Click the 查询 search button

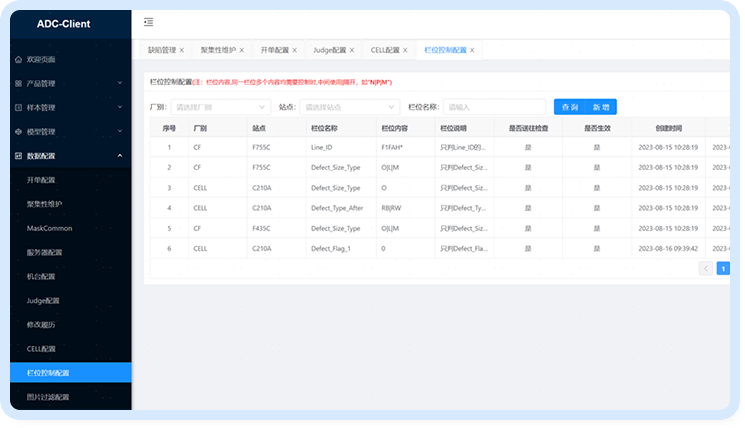pyautogui.click(x=569, y=107)
